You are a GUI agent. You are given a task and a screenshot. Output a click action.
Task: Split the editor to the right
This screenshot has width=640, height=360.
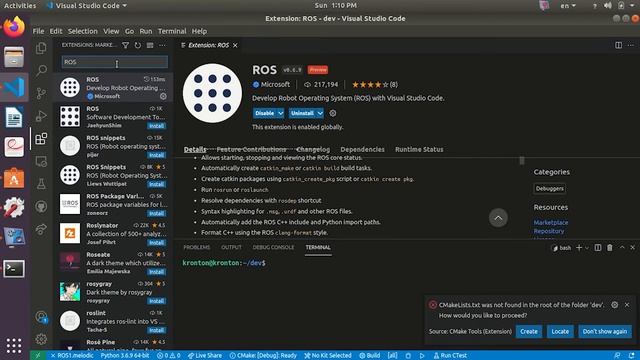(619, 45)
